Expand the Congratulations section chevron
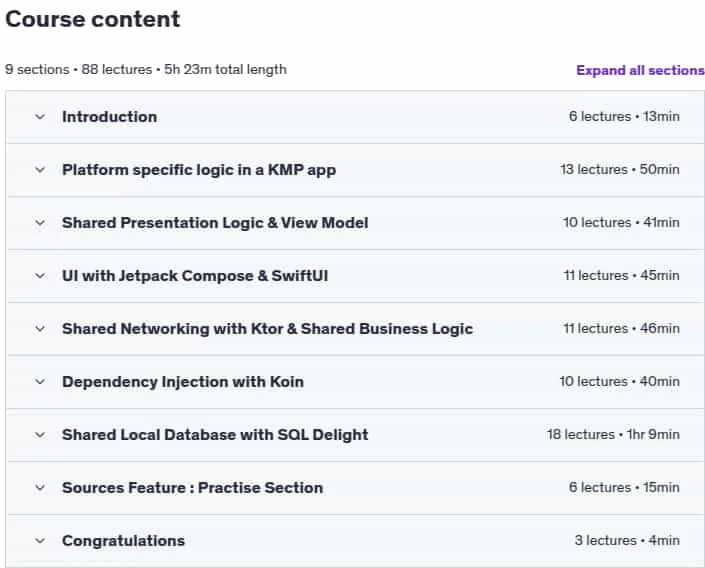The width and height of the screenshot is (705, 568). 40,541
